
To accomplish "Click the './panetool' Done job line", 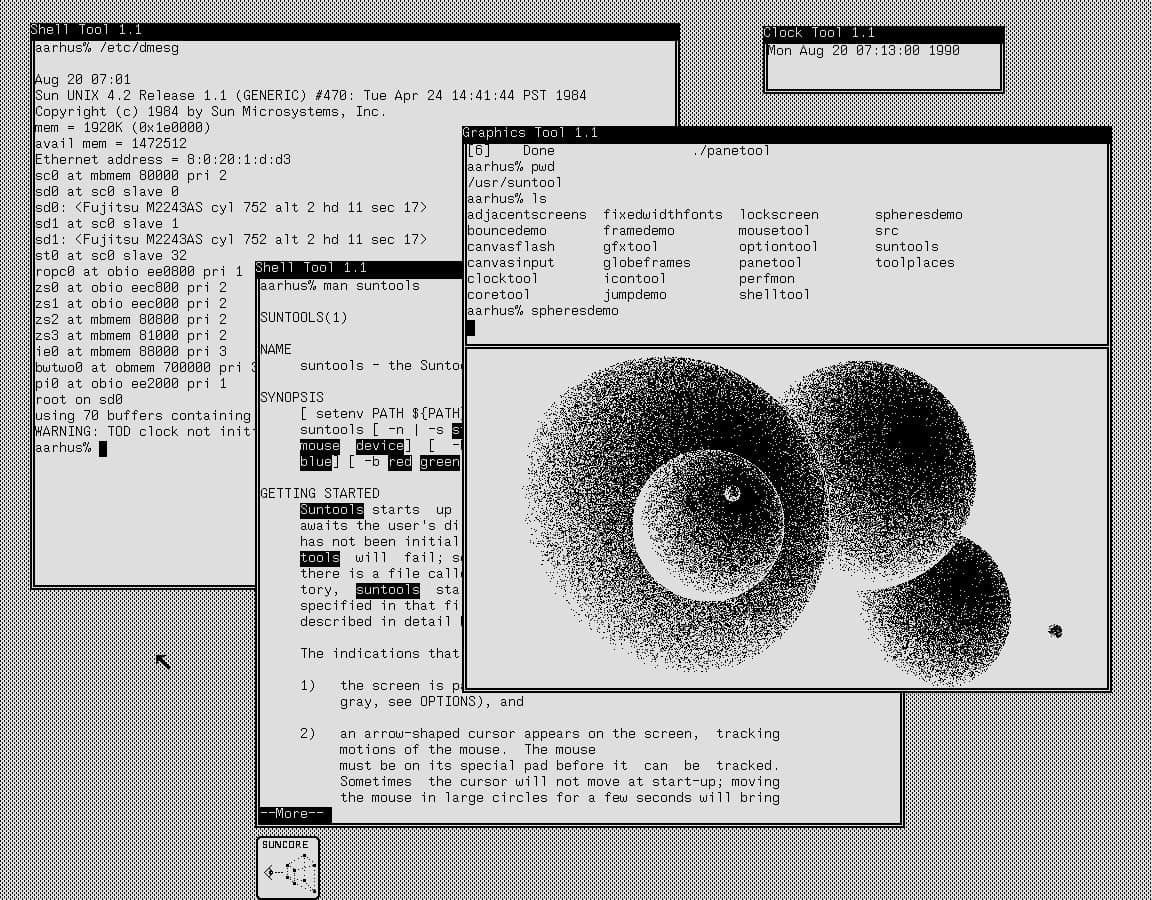I will click(619, 151).
